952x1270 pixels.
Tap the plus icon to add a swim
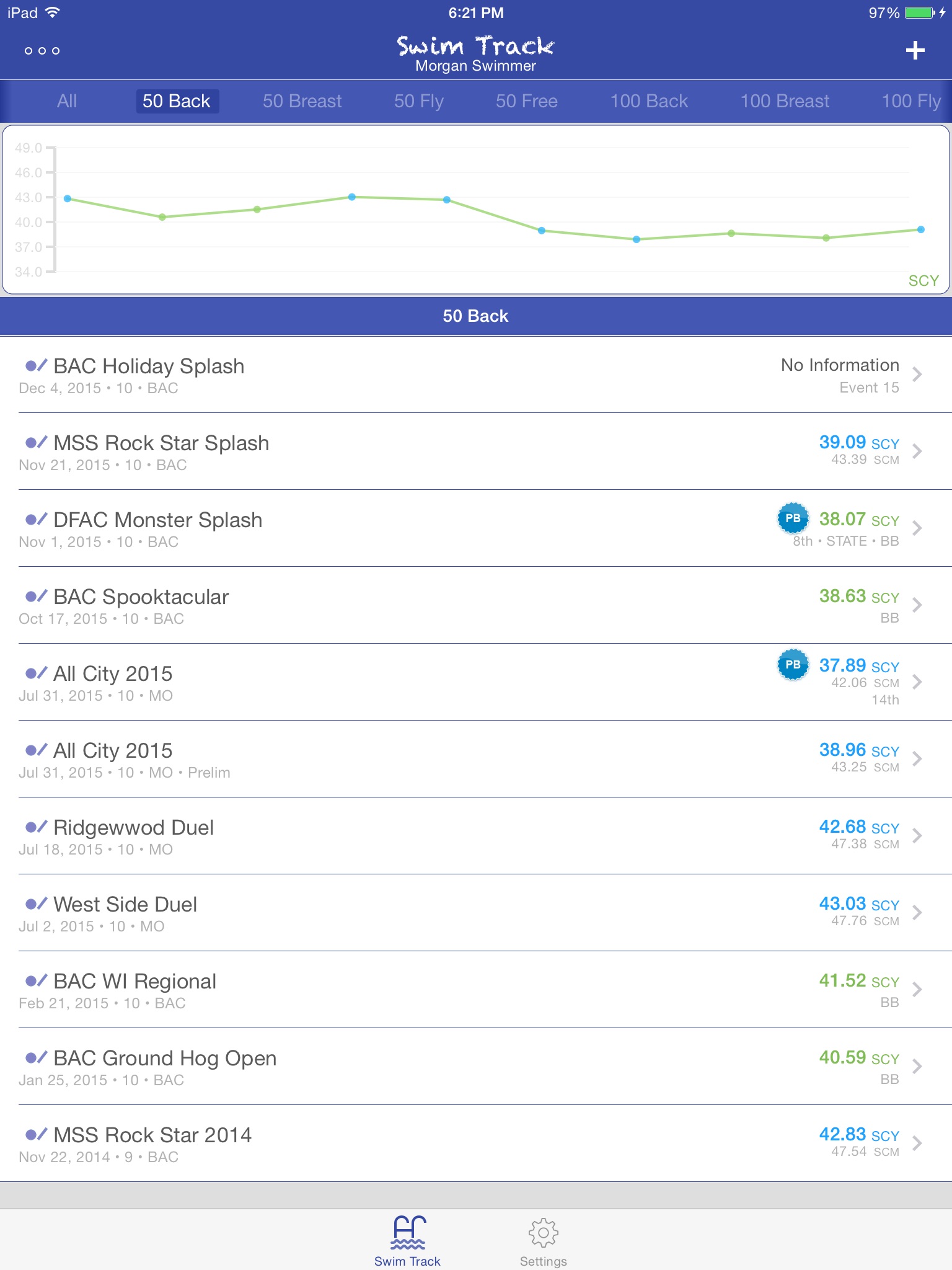click(915, 50)
